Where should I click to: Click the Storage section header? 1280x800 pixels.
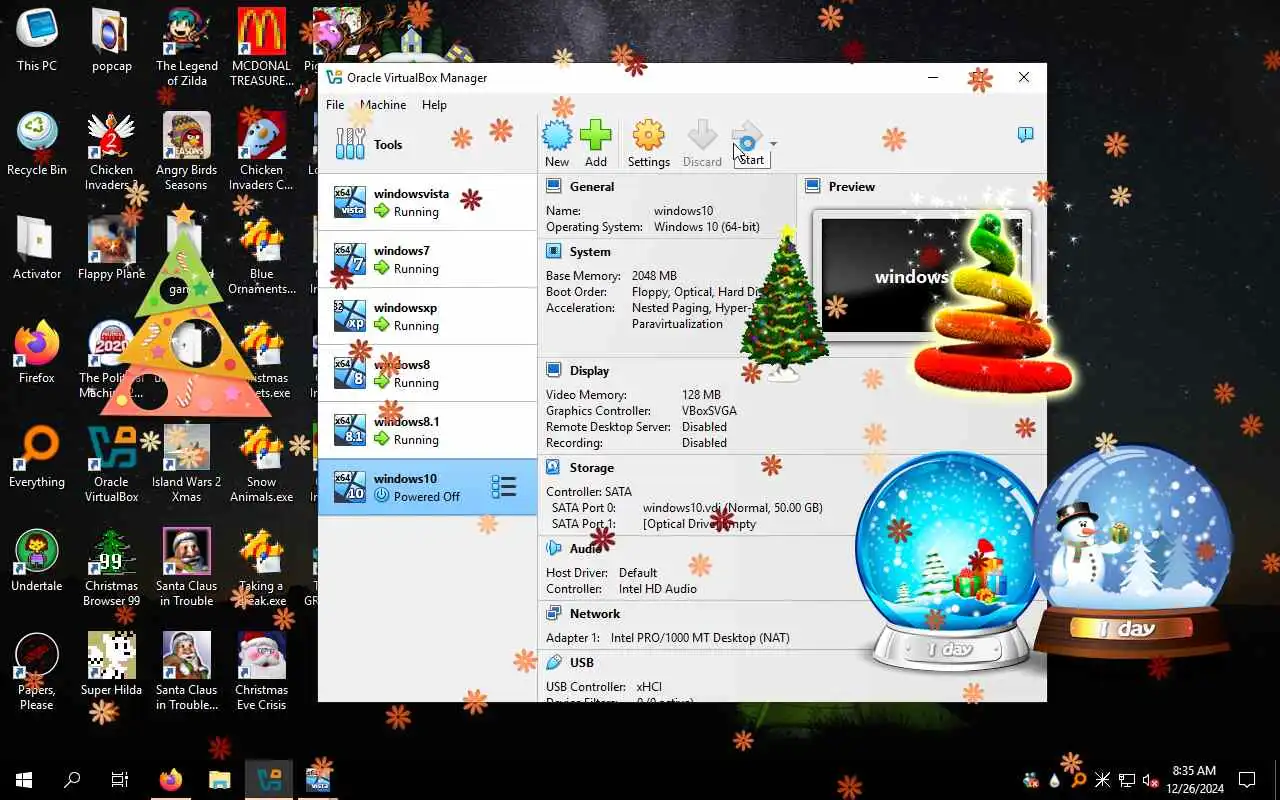(x=592, y=468)
